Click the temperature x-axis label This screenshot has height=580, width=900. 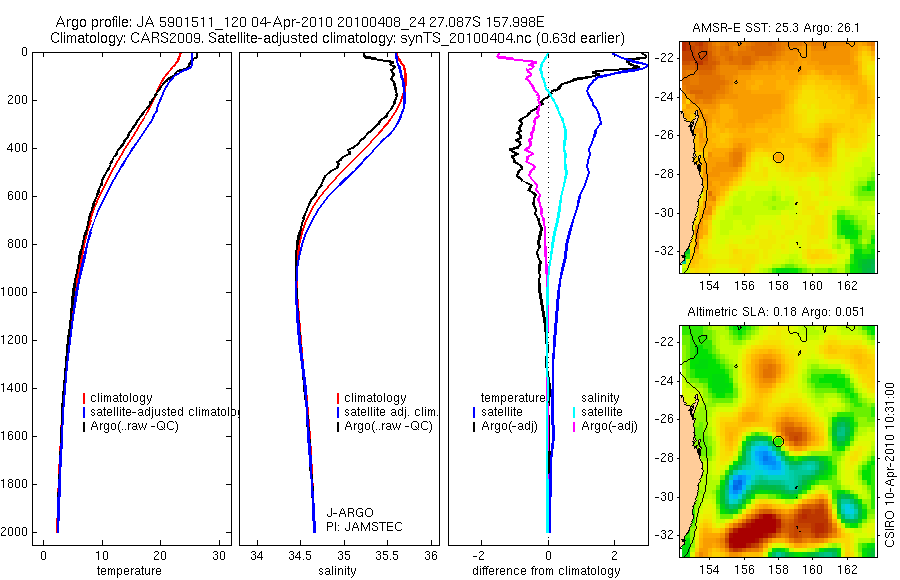[129, 571]
